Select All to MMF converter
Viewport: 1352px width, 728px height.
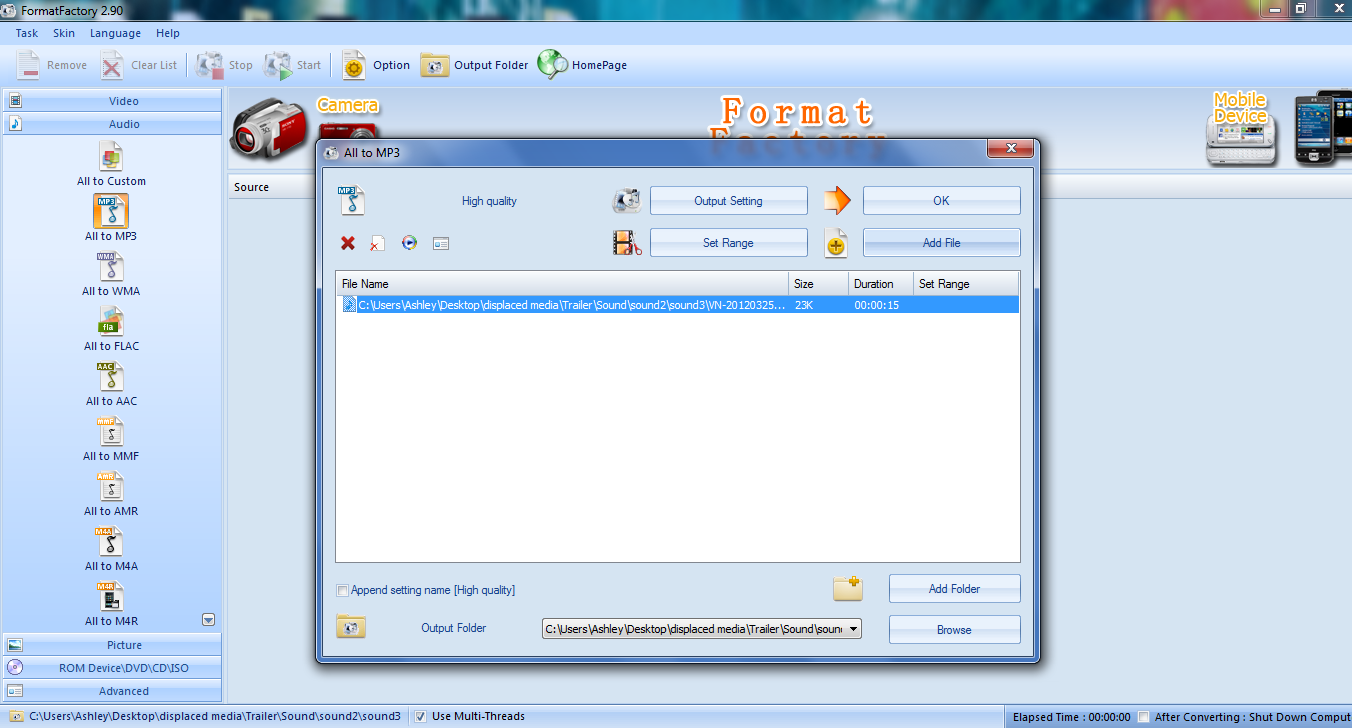(111, 439)
